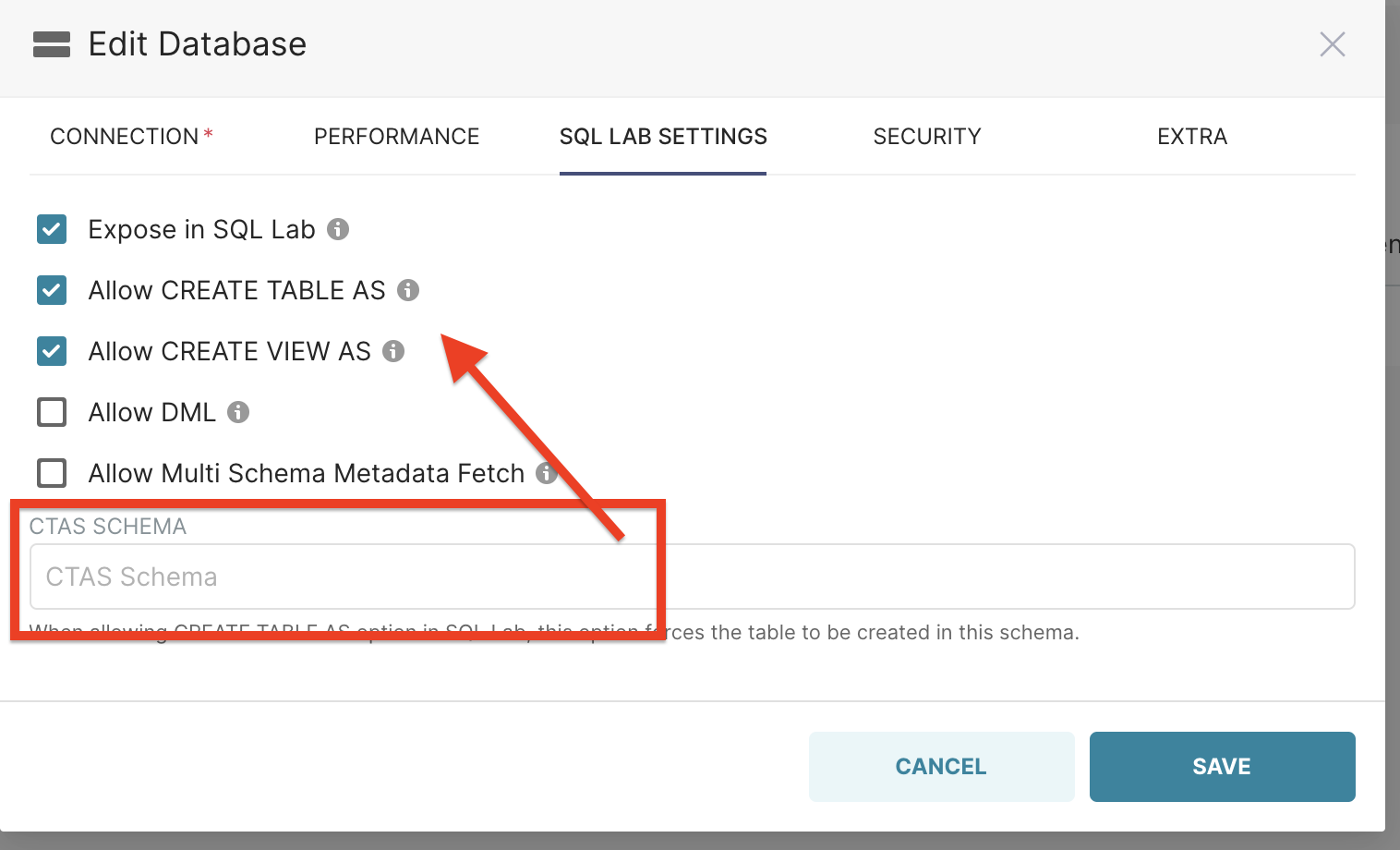Click the info icon beside Allow CREATE VIEW AS
This screenshot has width=1400, height=850.
[394, 351]
